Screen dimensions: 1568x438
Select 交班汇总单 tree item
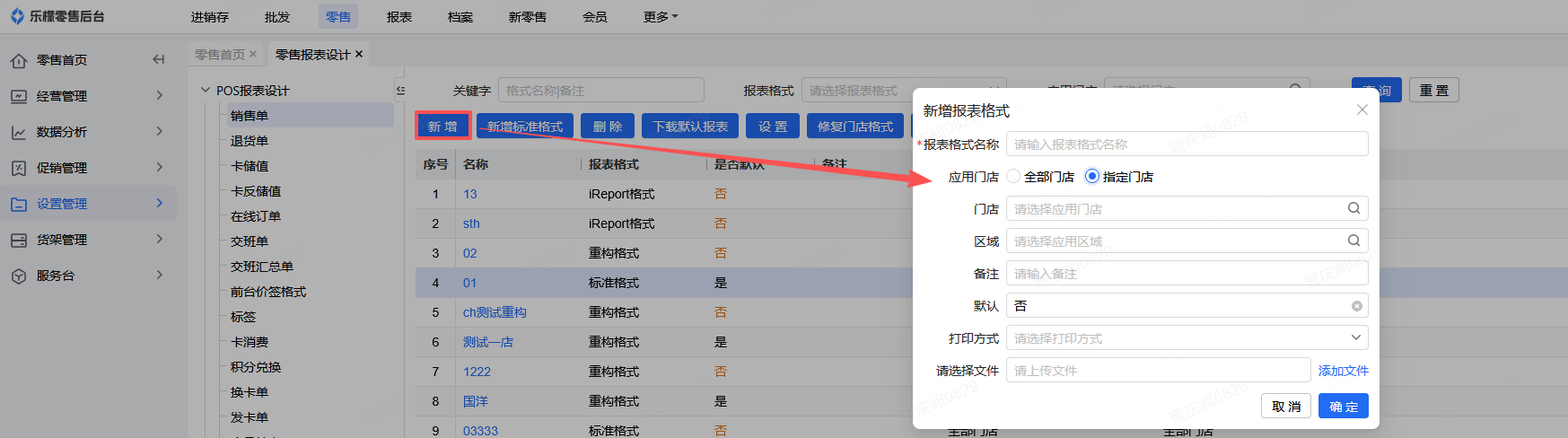coord(262,266)
